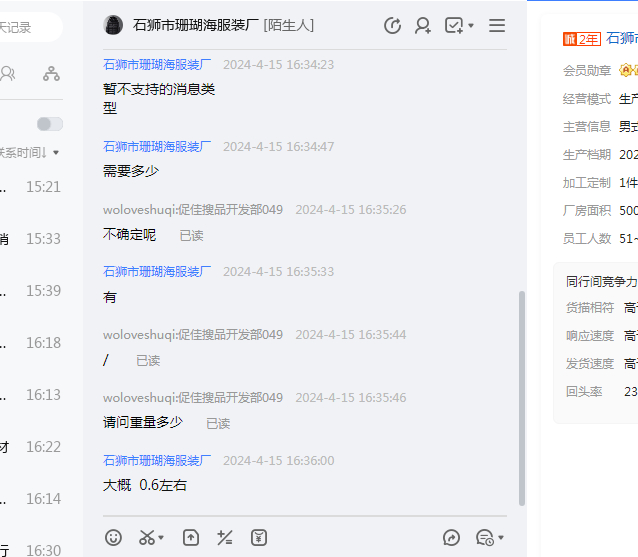Image resolution: width=638 pixels, height=557 pixels.
Task: Click the refresh history icon in chat header
Action: click(393, 26)
